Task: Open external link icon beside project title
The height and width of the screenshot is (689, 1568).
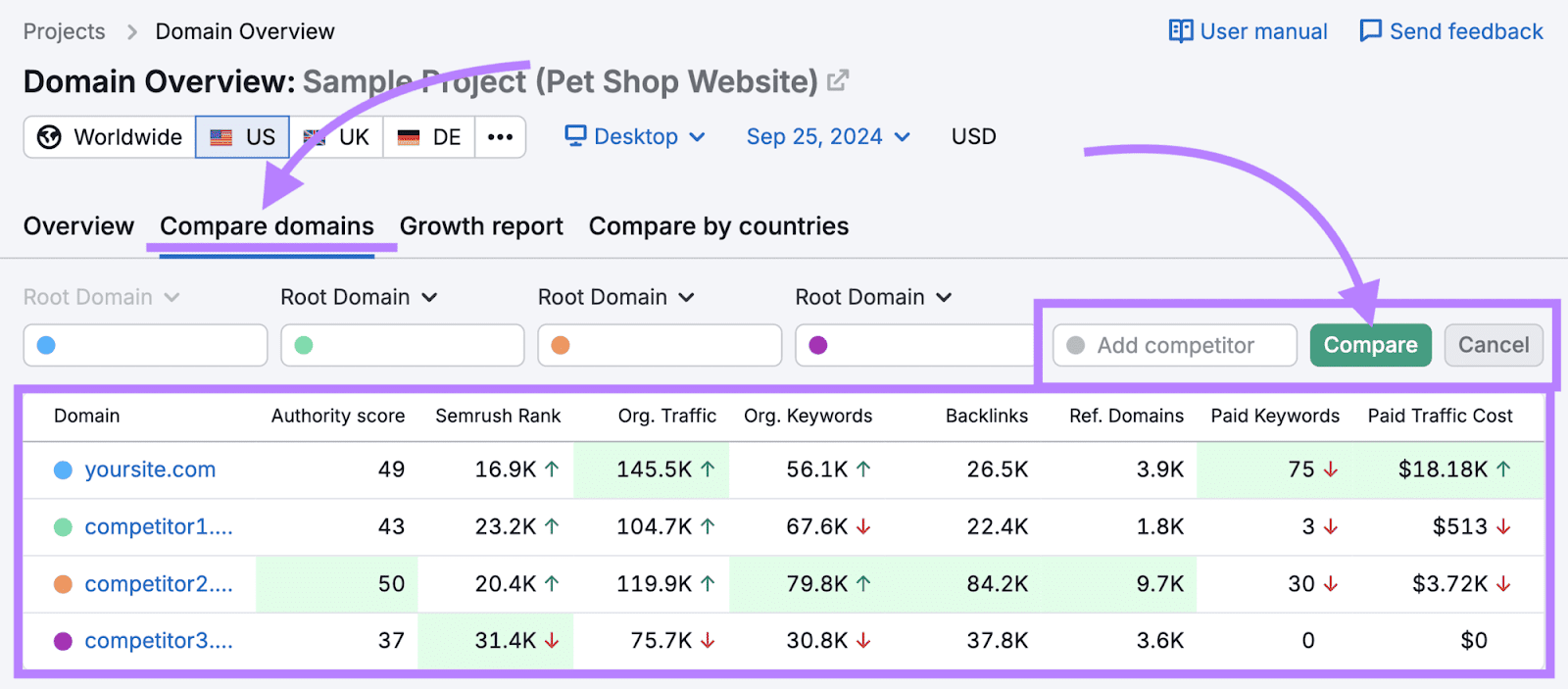Action: click(x=837, y=81)
